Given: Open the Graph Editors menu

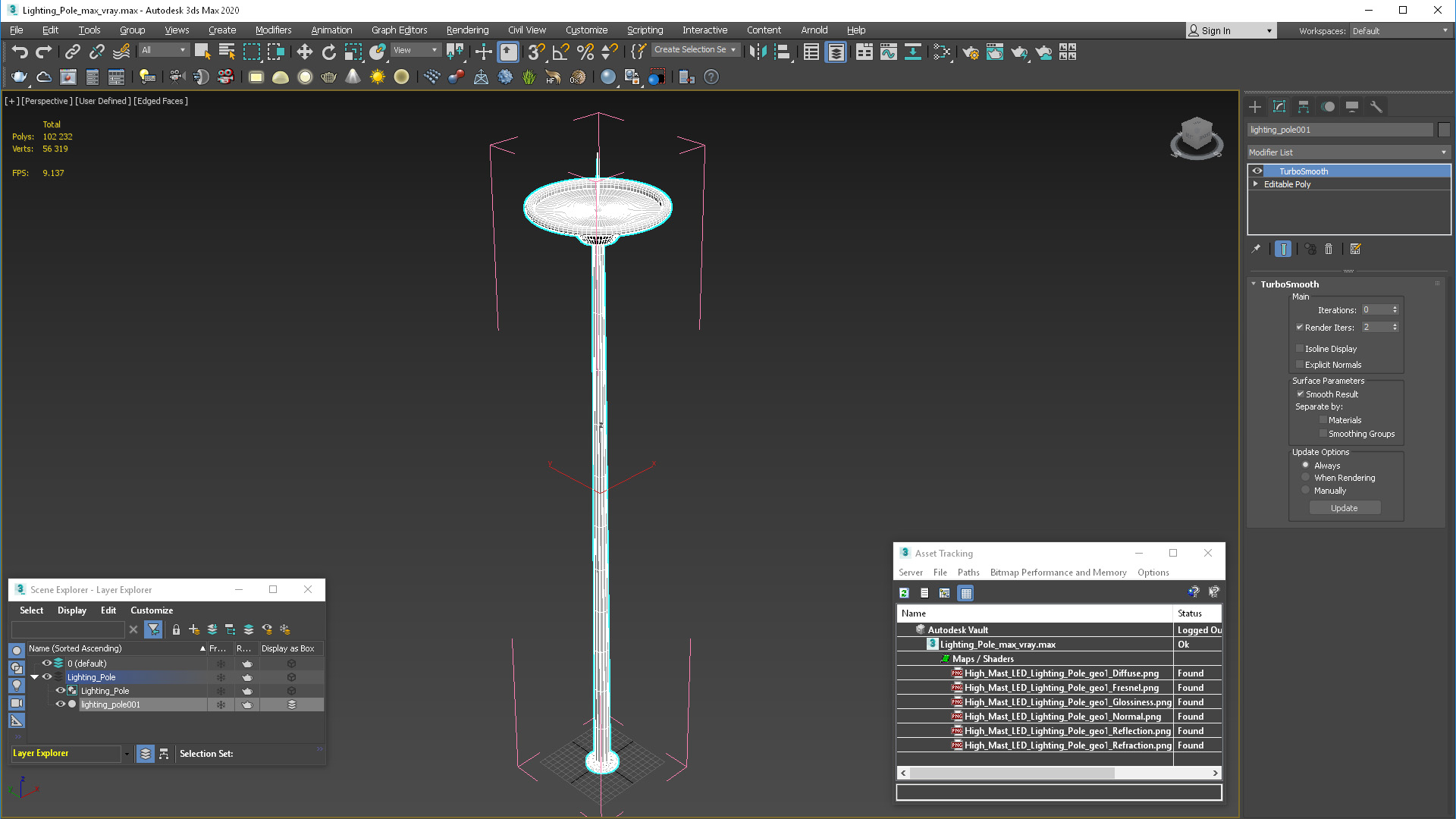Looking at the screenshot, I should 399,30.
